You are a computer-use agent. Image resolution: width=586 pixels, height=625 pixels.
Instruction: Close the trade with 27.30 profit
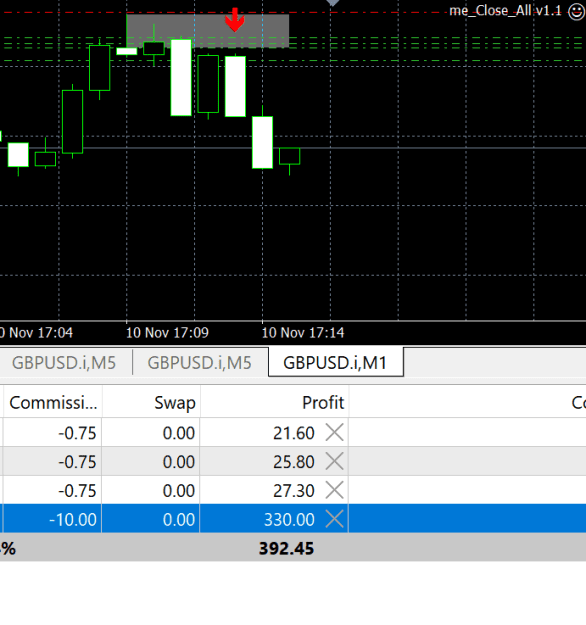click(x=334, y=490)
